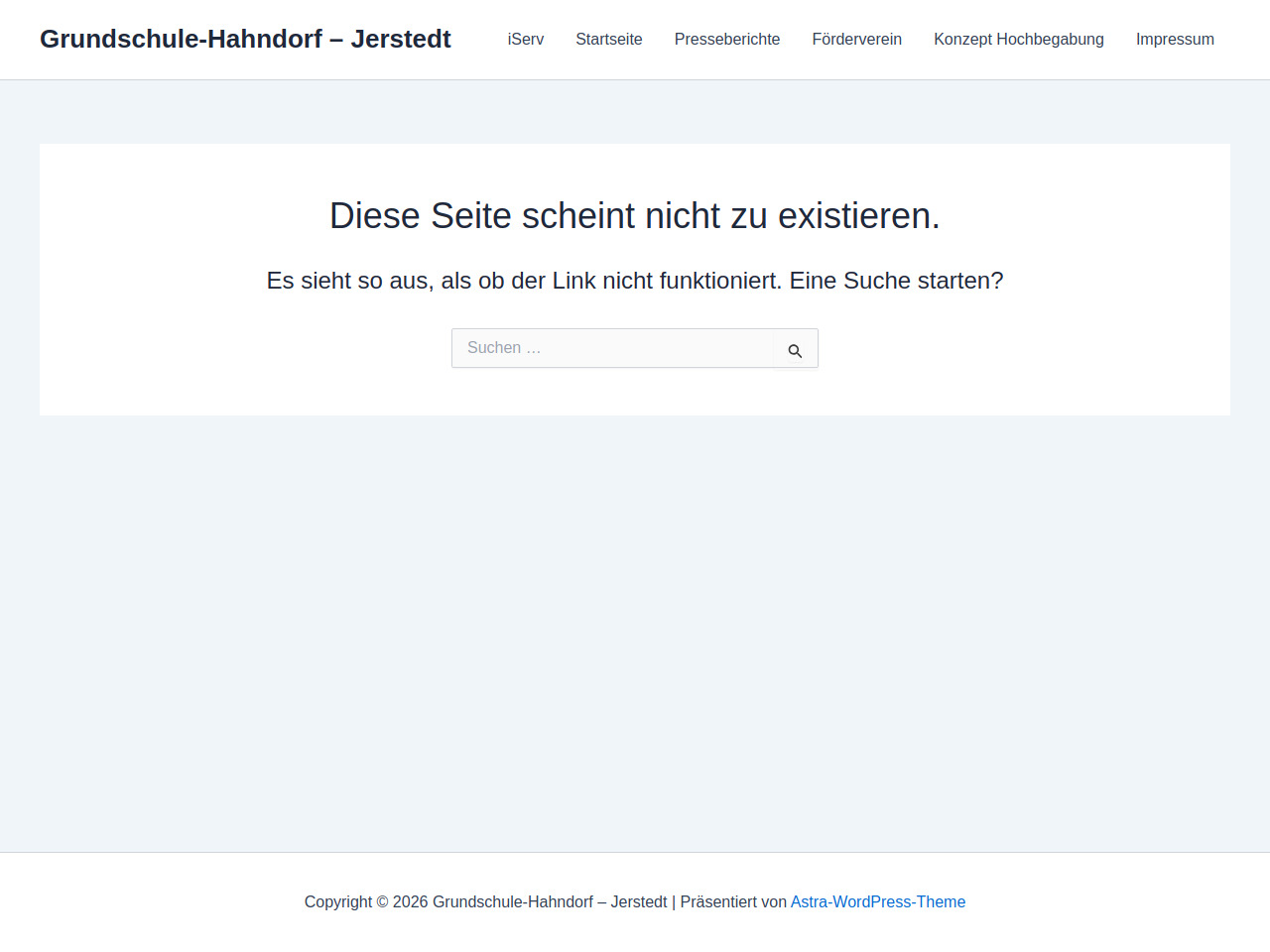Click the heading "Diese Seite scheint nicht zu existieren."
This screenshot has height=952, width=1270.
pyautogui.click(x=634, y=215)
